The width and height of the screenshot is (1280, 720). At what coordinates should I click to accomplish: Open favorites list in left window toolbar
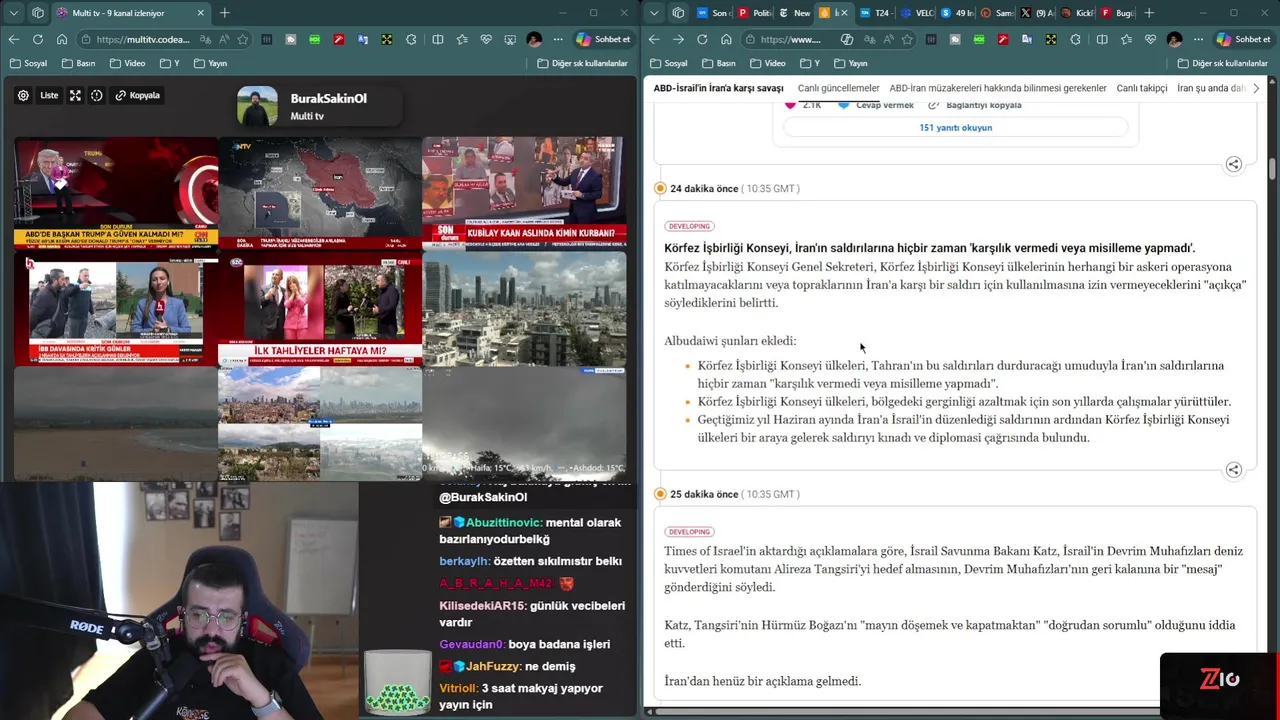click(462, 39)
